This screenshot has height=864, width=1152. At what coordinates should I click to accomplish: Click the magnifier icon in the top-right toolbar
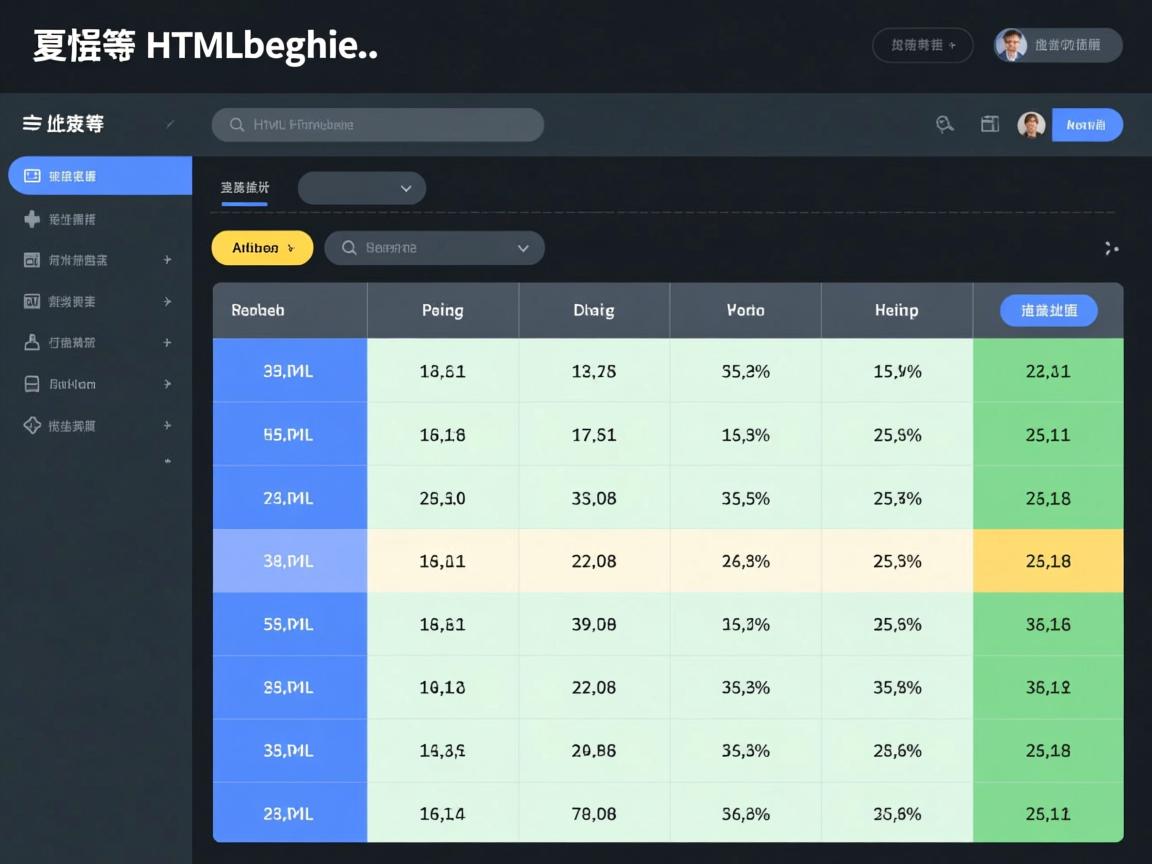[944, 124]
